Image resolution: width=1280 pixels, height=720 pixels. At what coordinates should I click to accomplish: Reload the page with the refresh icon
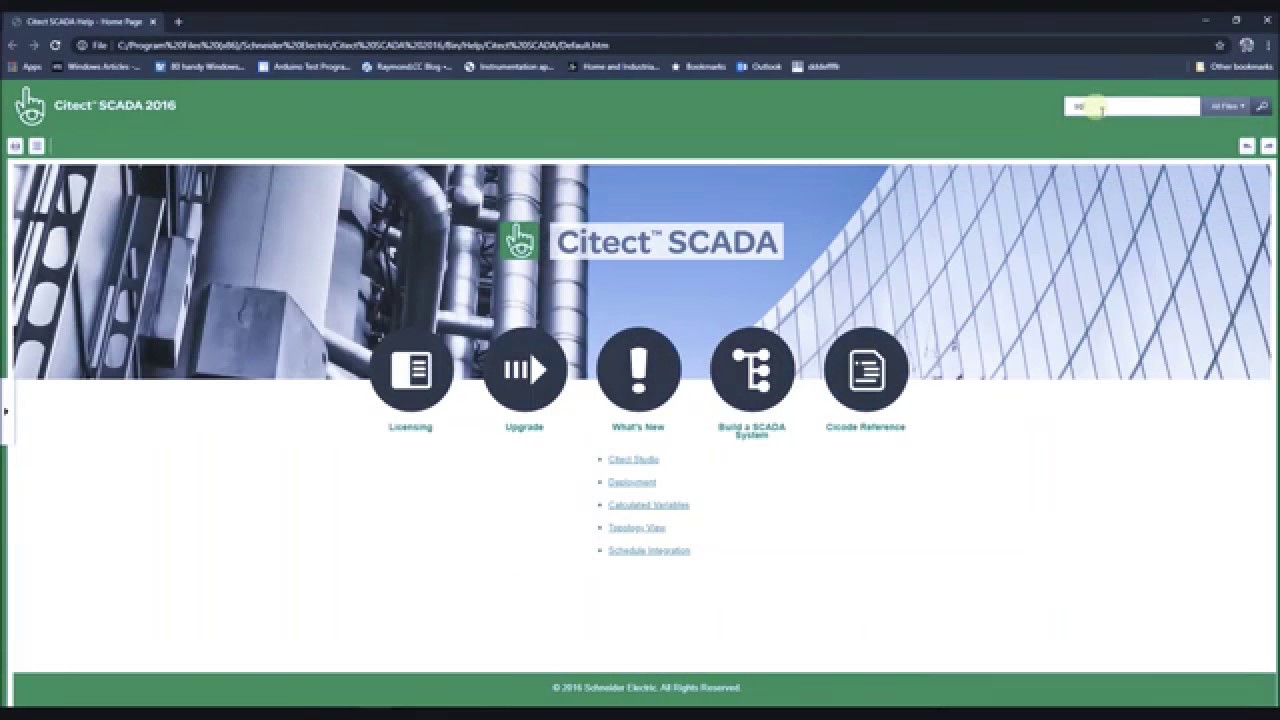pos(55,45)
